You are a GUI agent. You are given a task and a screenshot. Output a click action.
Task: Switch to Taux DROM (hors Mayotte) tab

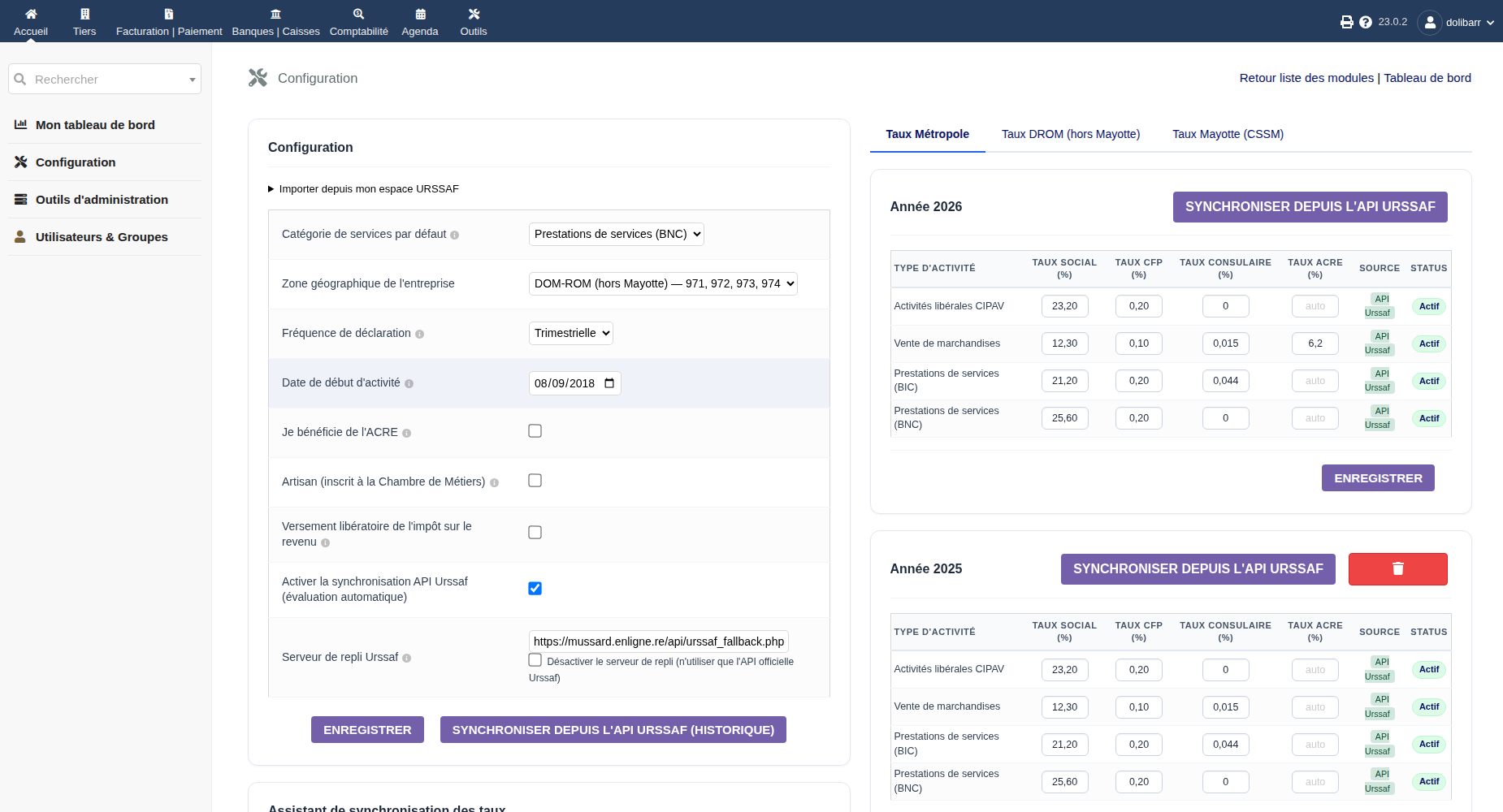pos(1070,134)
